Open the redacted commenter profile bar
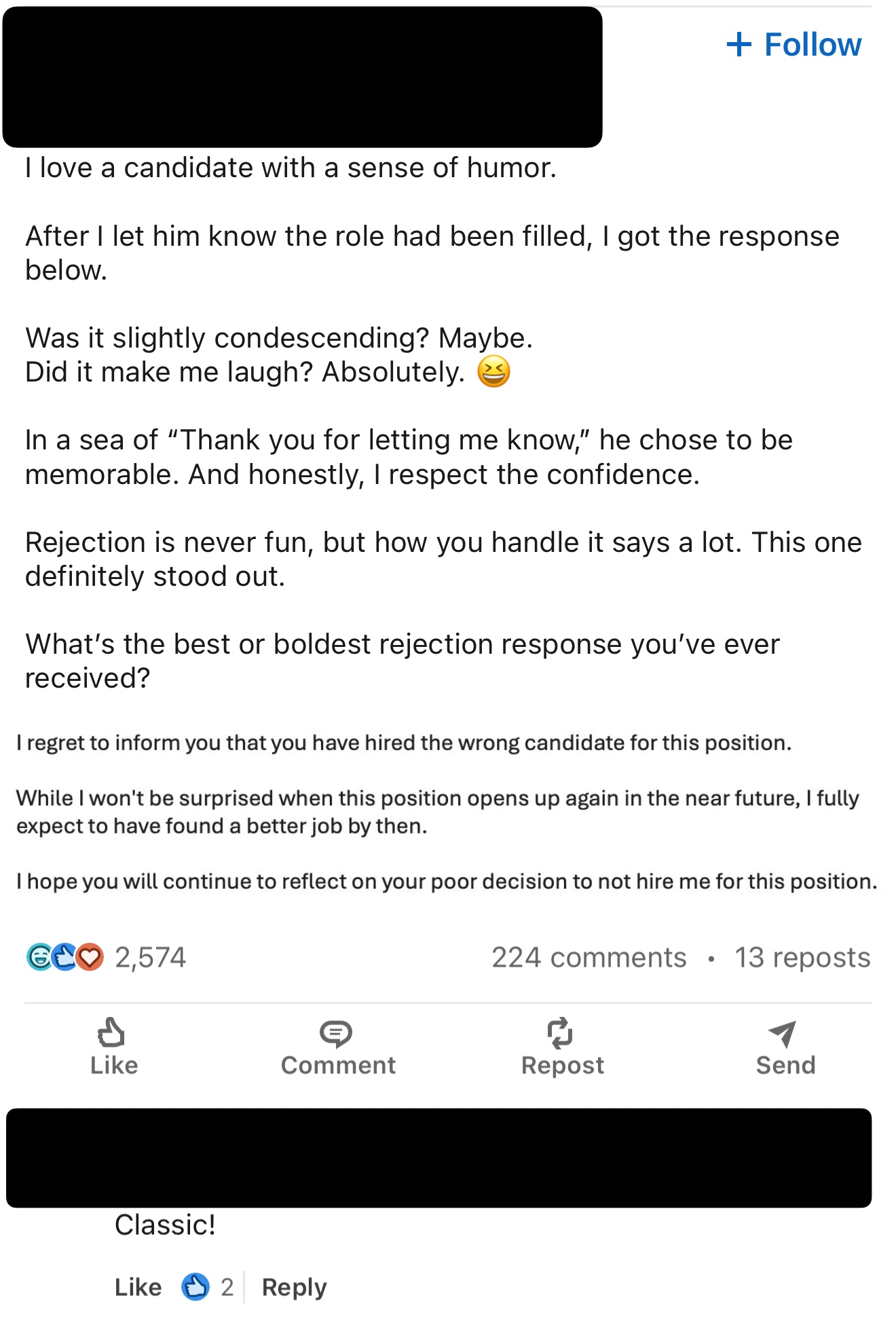Viewport: 896px width, 1319px height. [x=438, y=1157]
